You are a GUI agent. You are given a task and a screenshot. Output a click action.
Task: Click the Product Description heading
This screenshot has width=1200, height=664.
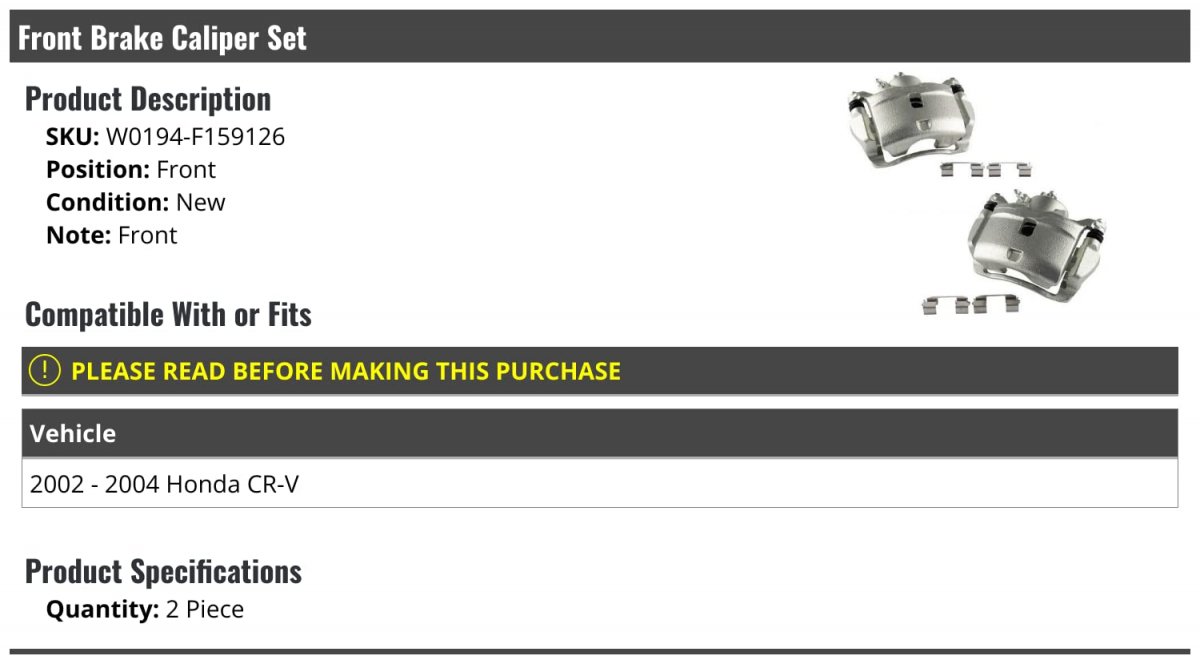click(x=148, y=99)
